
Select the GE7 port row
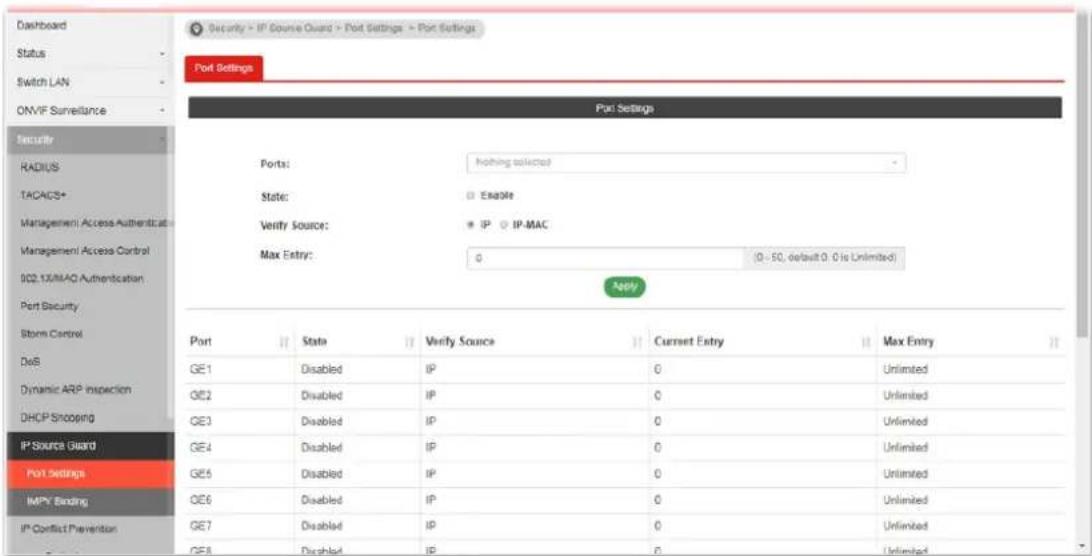(625, 527)
